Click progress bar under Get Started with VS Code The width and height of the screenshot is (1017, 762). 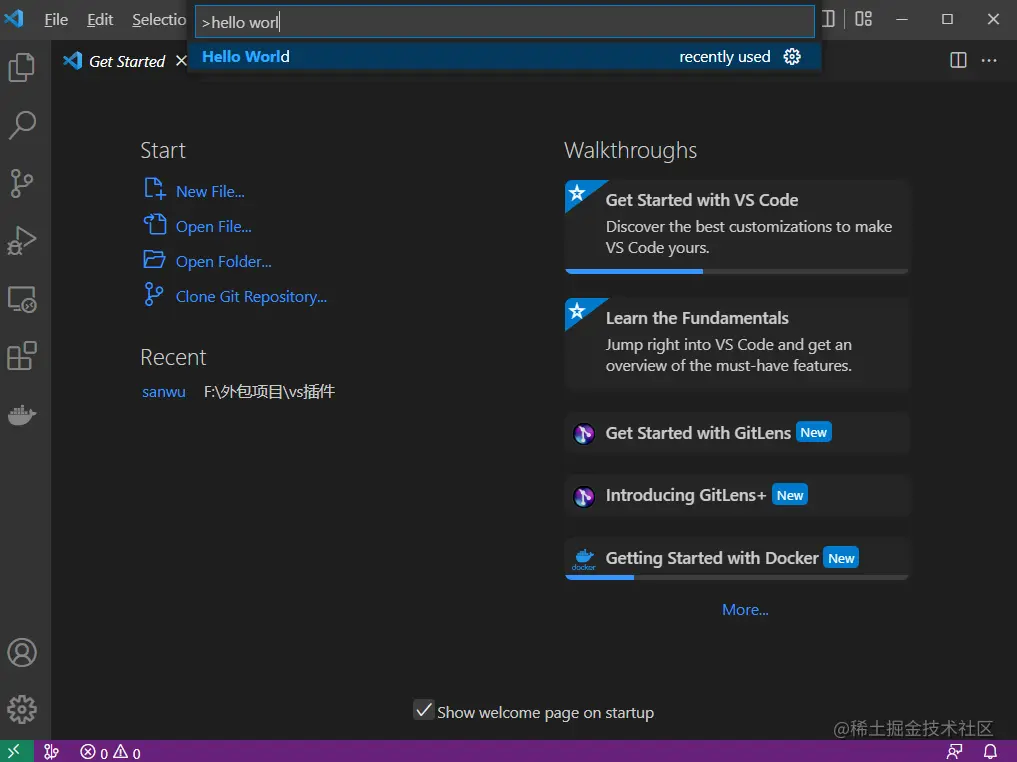737,271
